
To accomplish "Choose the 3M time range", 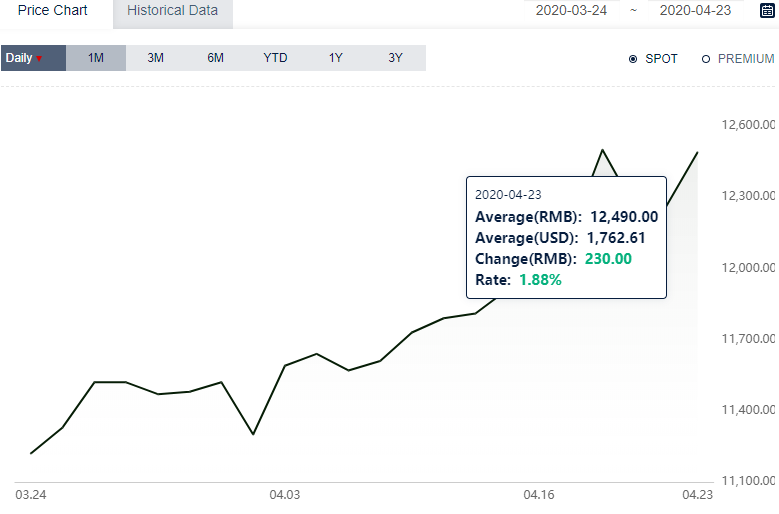I will (156, 58).
